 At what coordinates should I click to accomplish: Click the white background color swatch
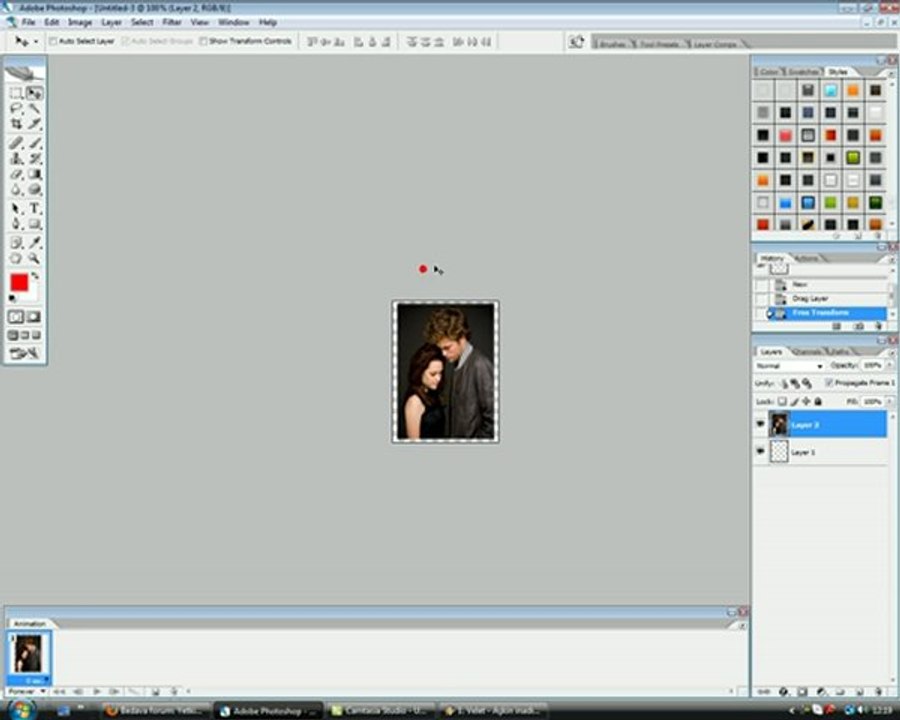[32, 294]
